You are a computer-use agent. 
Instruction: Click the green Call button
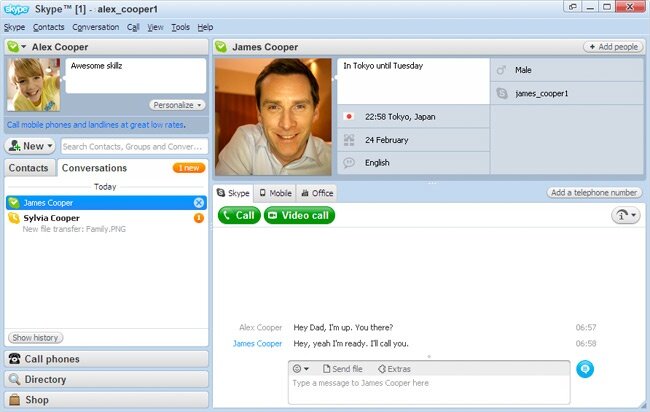239,215
